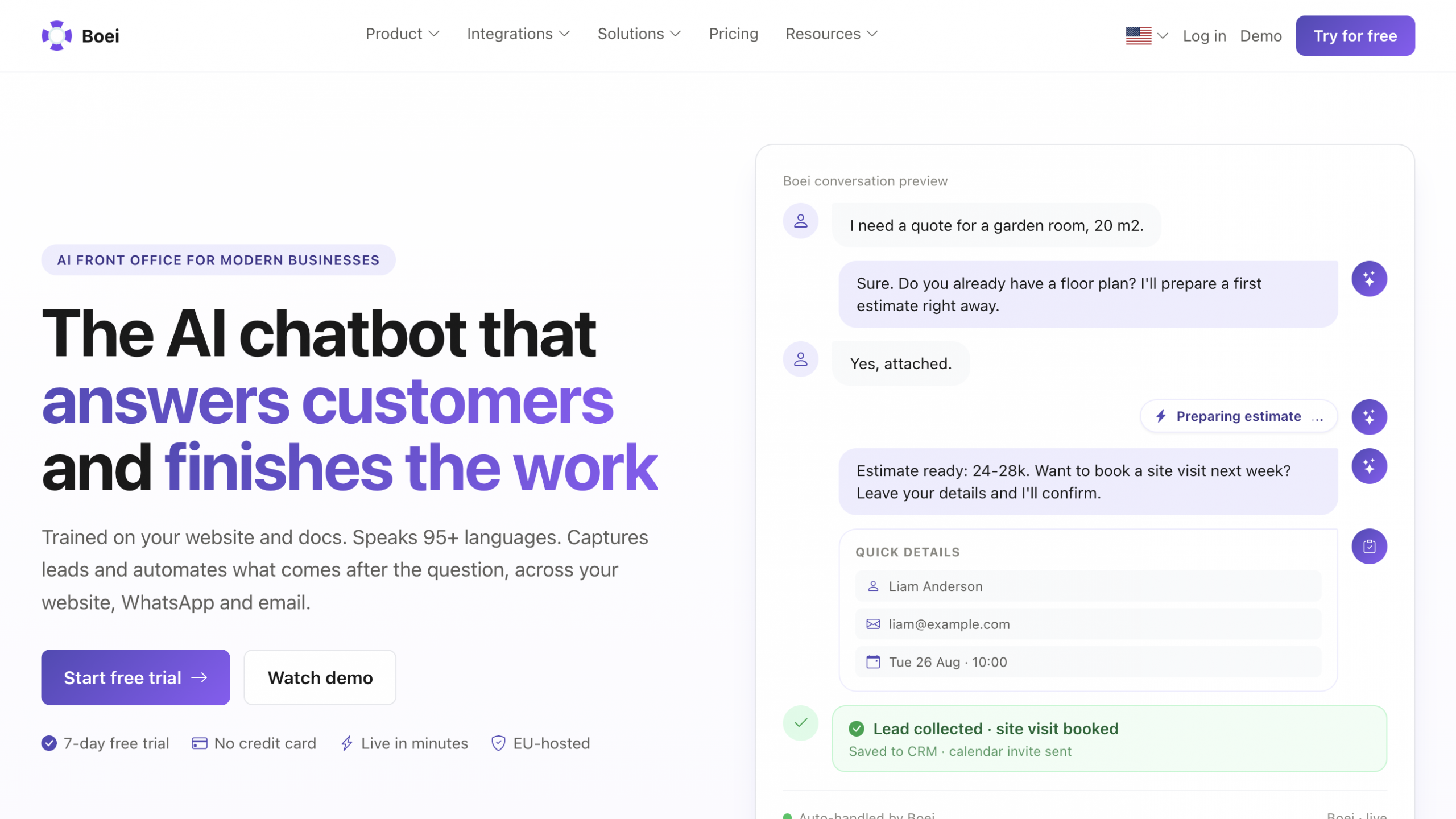Expand the Integrations menu
This screenshot has width=1456, height=819.
(518, 34)
